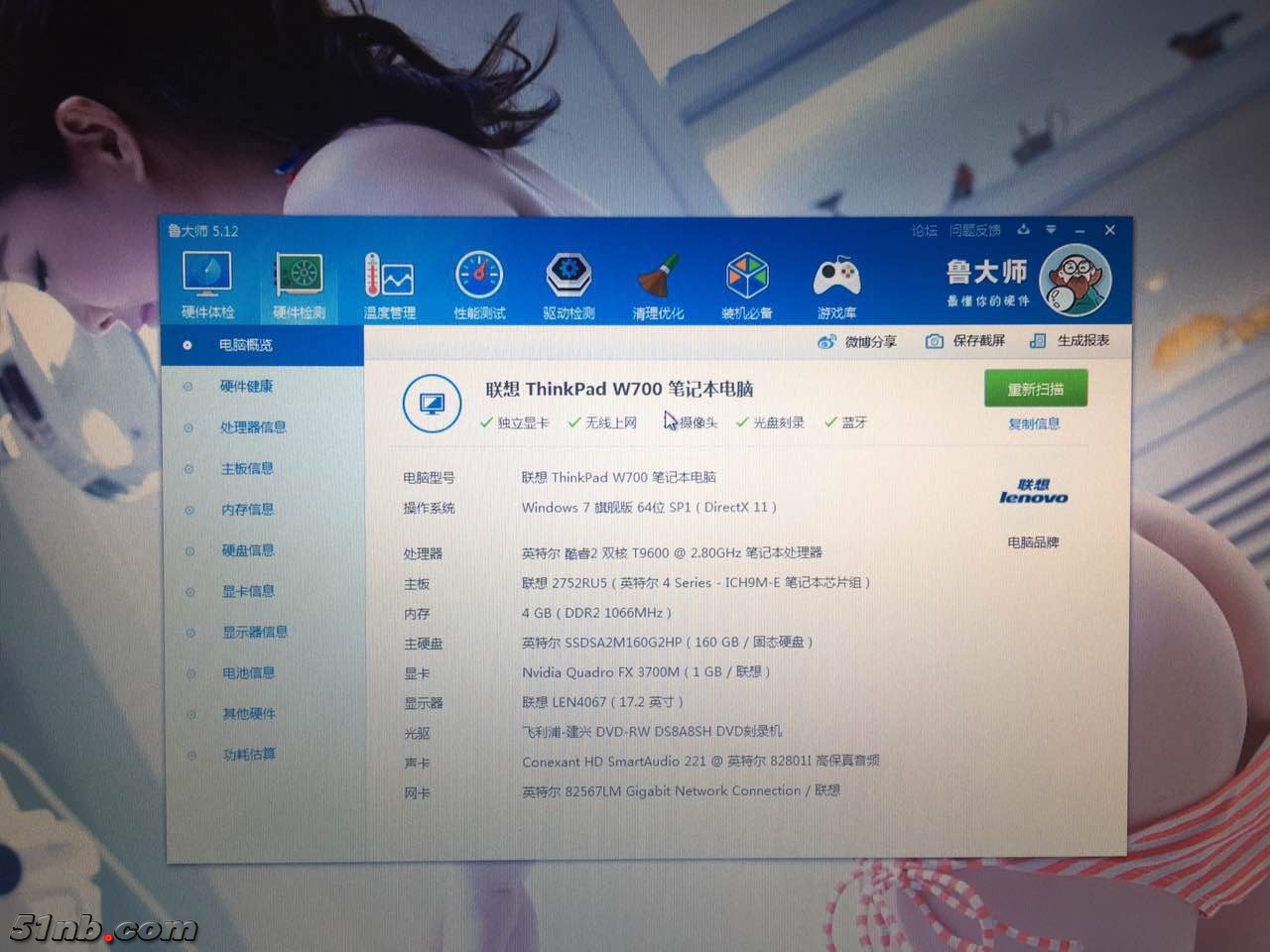Image resolution: width=1270 pixels, height=952 pixels.
Task: Click the titlebar dropdown arrow menu
Action: point(1052,230)
